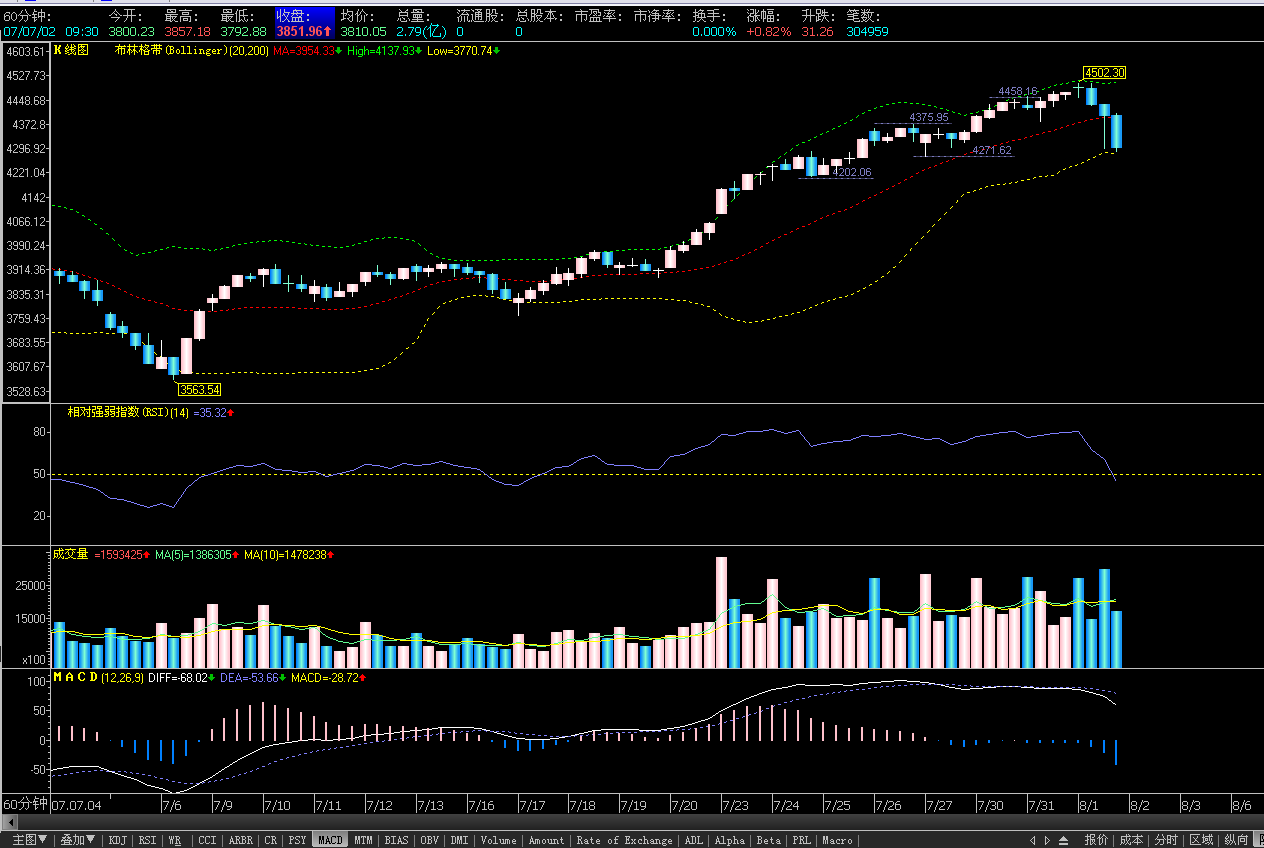
Task: Switch to the DMI indicator tab
Action: click(459, 841)
